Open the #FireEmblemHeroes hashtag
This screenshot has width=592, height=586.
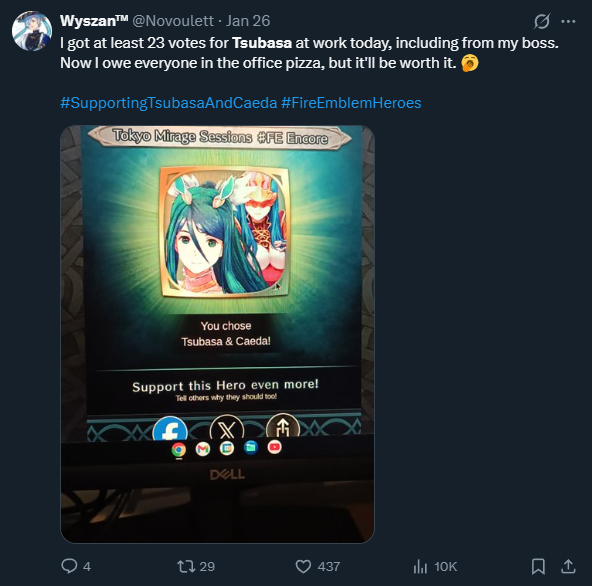tap(351, 103)
